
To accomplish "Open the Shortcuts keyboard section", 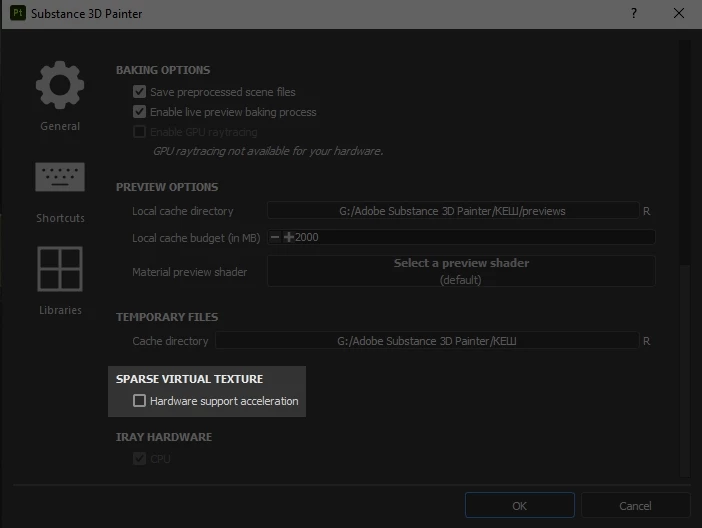I will click(x=60, y=193).
